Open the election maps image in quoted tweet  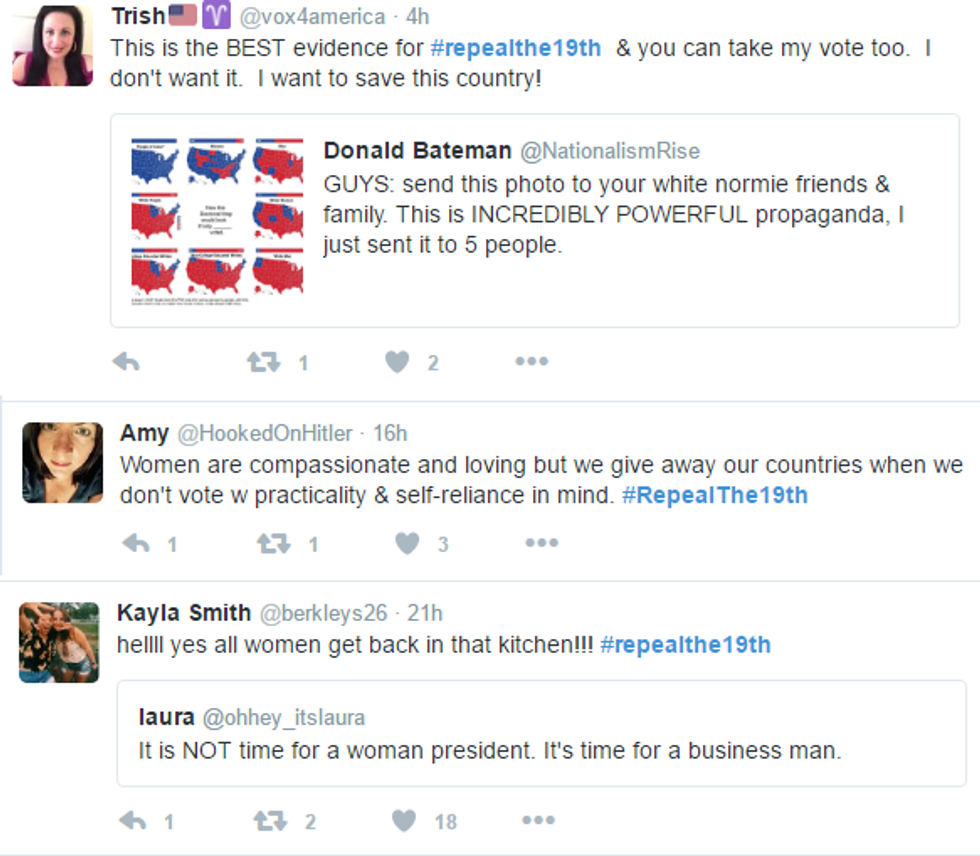(217, 222)
